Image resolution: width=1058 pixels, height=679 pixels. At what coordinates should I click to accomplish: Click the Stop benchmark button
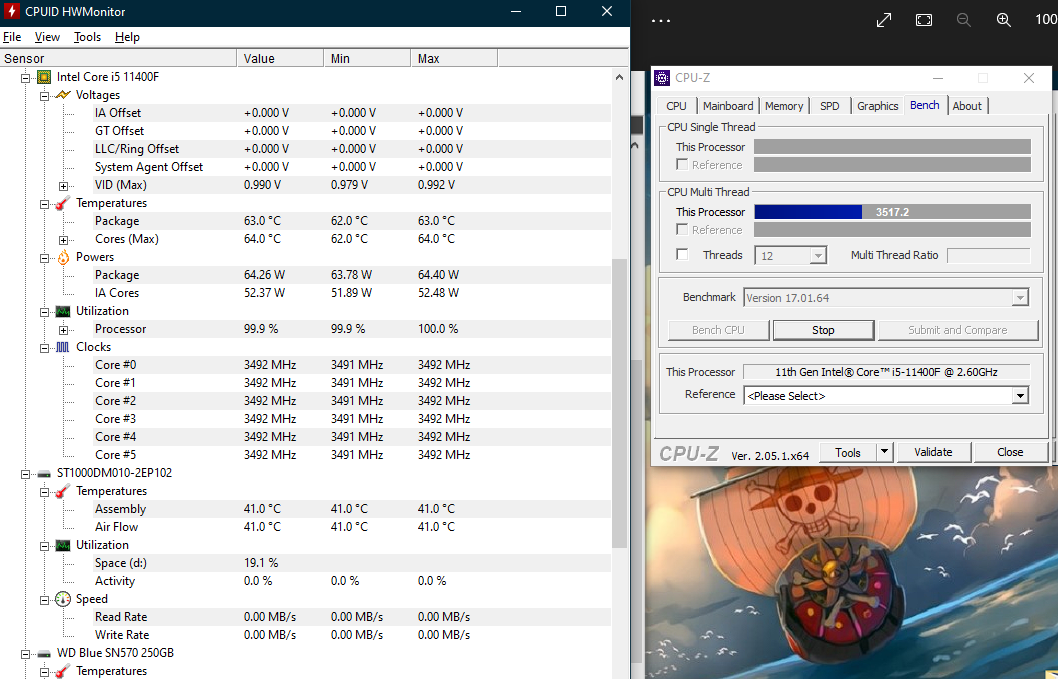click(823, 330)
